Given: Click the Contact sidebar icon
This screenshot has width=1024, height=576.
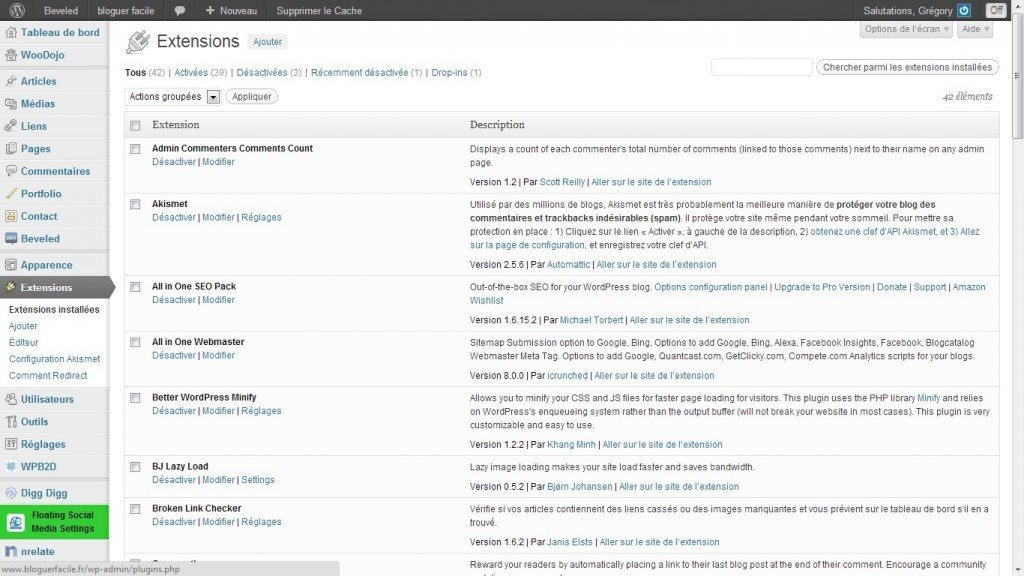Looking at the screenshot, I should tap(11, 216).
